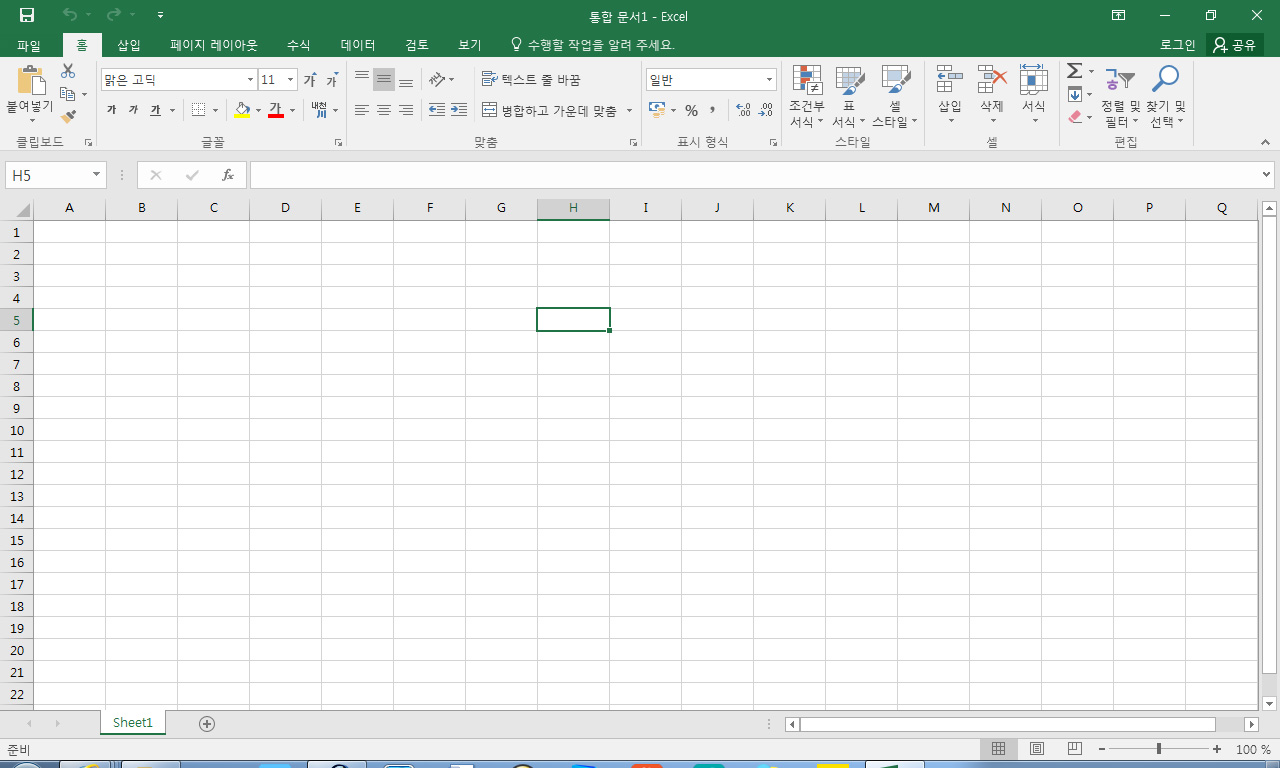Image resolution: width=1280 pixels, height=768 pixels.
Task: Click the Cut scissors icon
Action: [68, 71]
